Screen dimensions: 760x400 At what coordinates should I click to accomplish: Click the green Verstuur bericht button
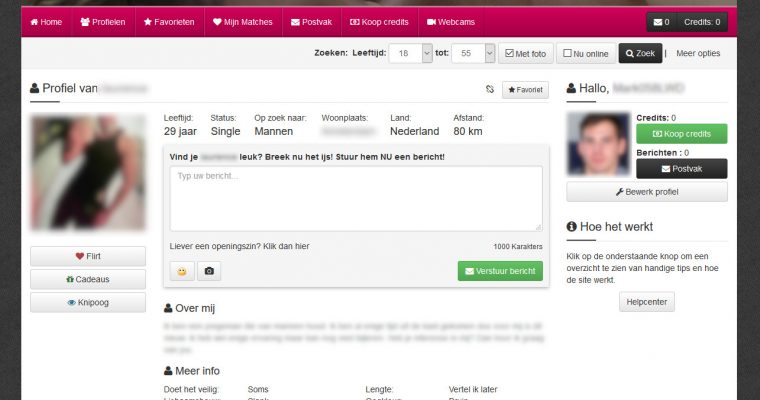click(x=500, y=271)
